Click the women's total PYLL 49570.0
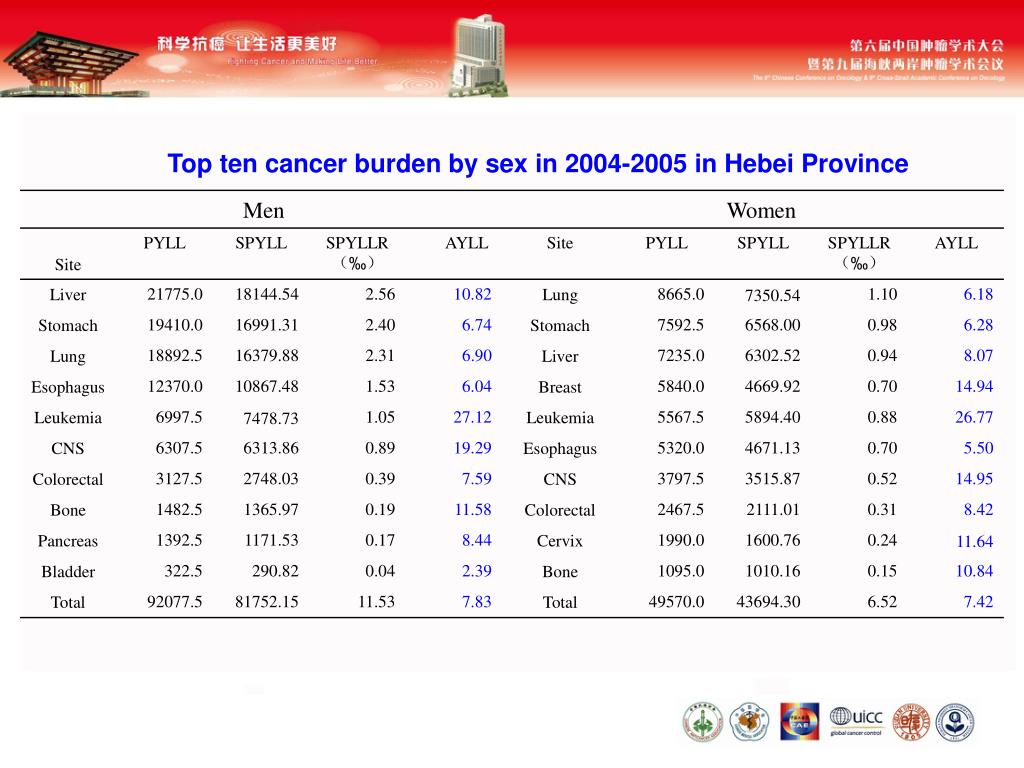 [x=677, y=601]
